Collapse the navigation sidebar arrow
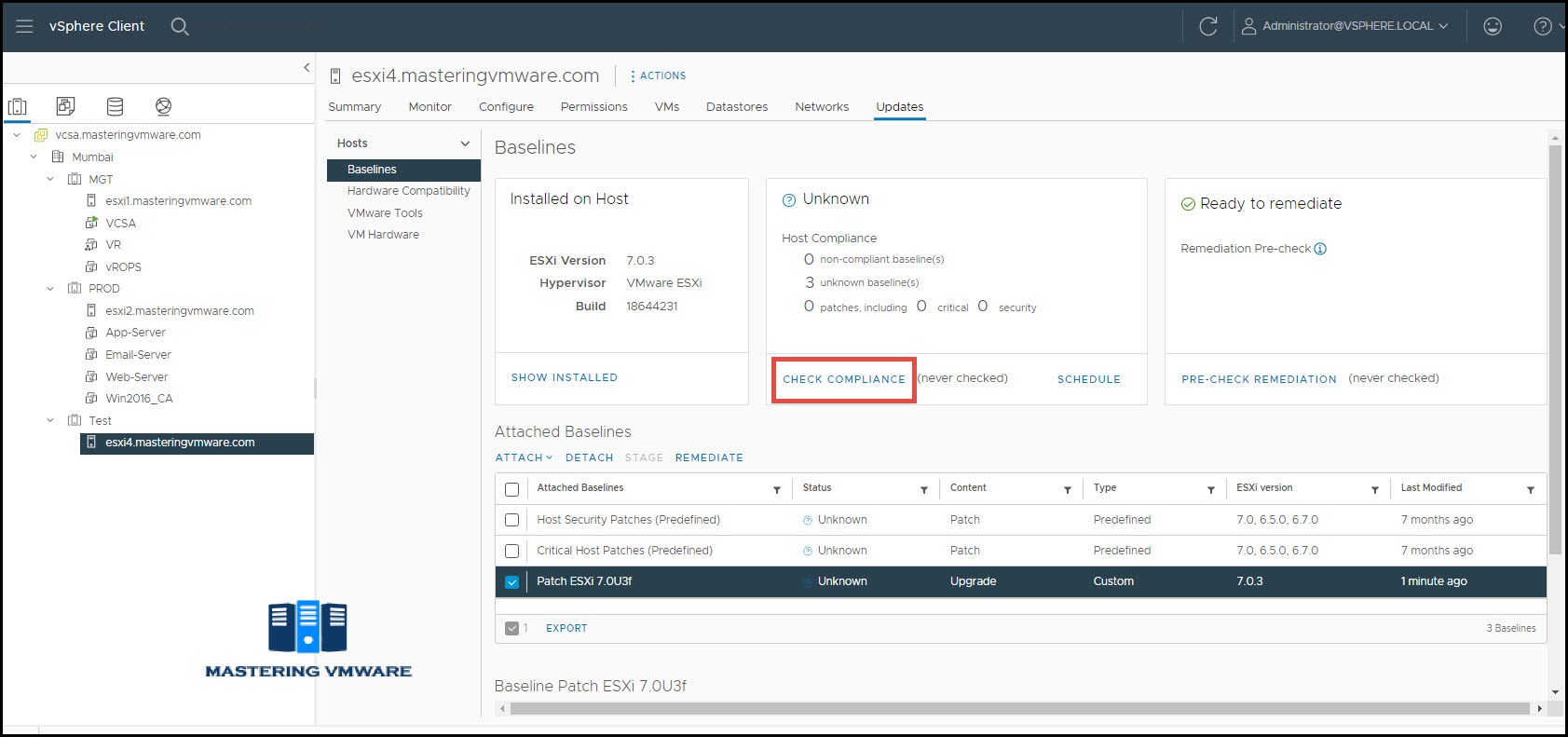Screen dimensions: 1568x737 point(307,67)
